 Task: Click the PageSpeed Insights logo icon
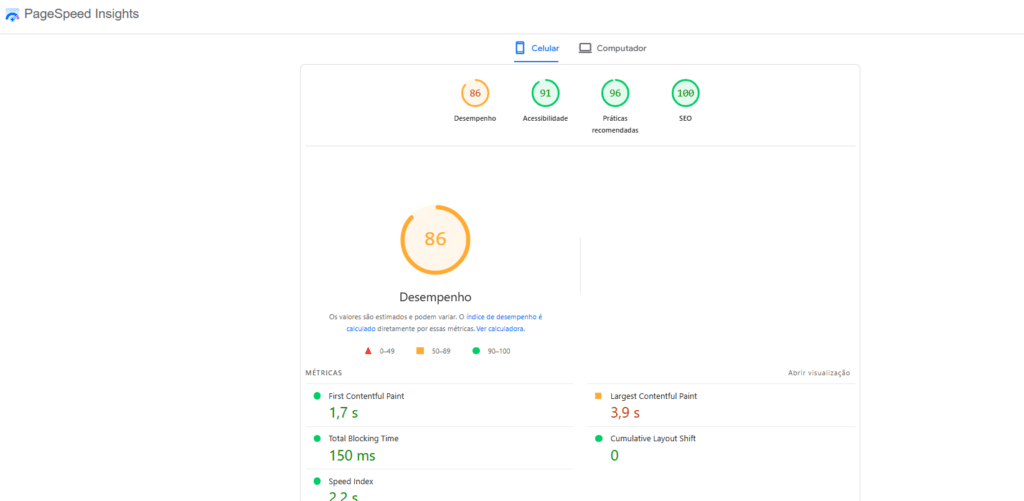click(x=12, y=15)
